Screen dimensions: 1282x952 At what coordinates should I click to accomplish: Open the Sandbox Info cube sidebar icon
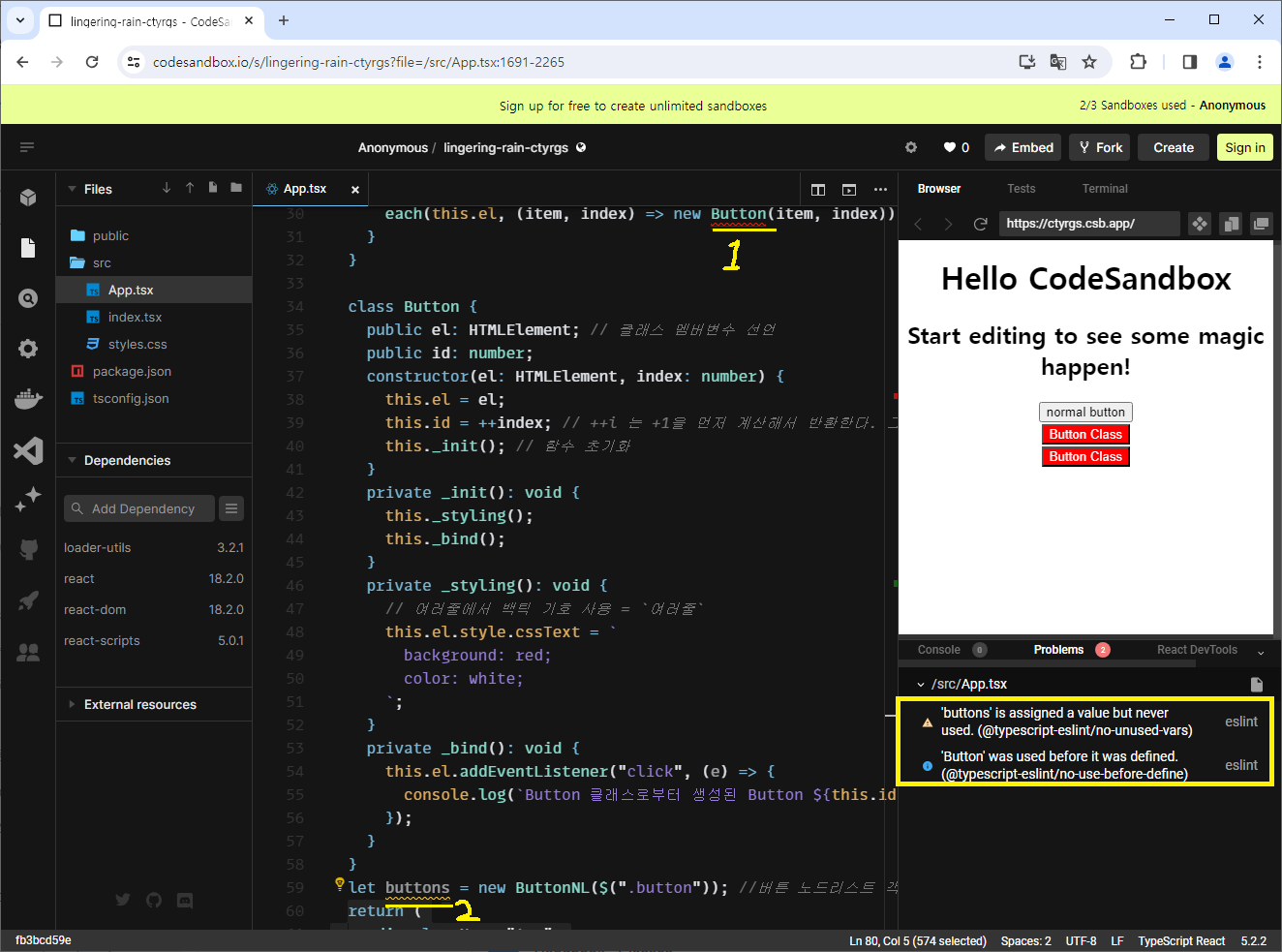click(28, 198)
